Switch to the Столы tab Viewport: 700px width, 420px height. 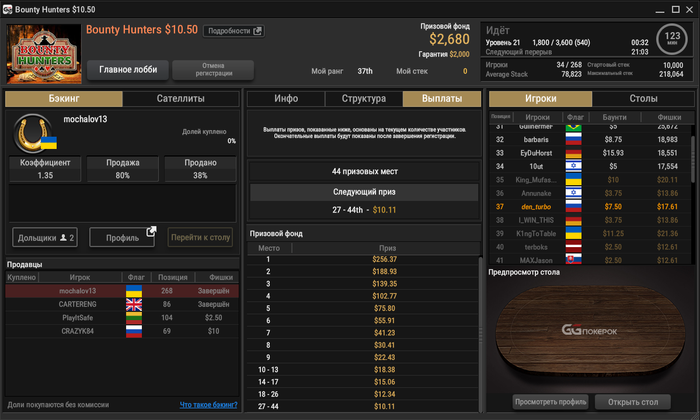pyautogui.click(x=643, y=99)
